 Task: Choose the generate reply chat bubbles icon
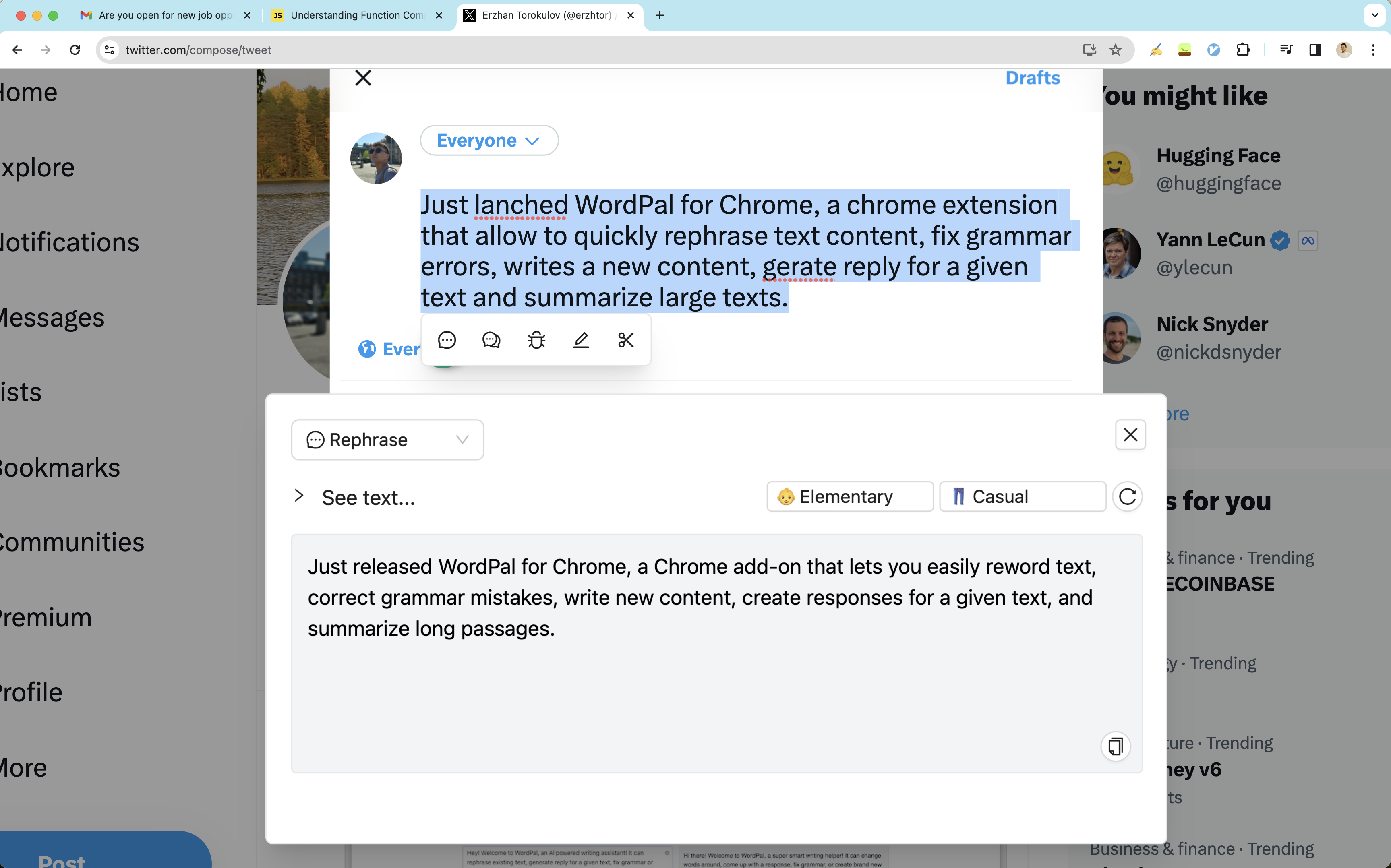[x=491, y=340]
